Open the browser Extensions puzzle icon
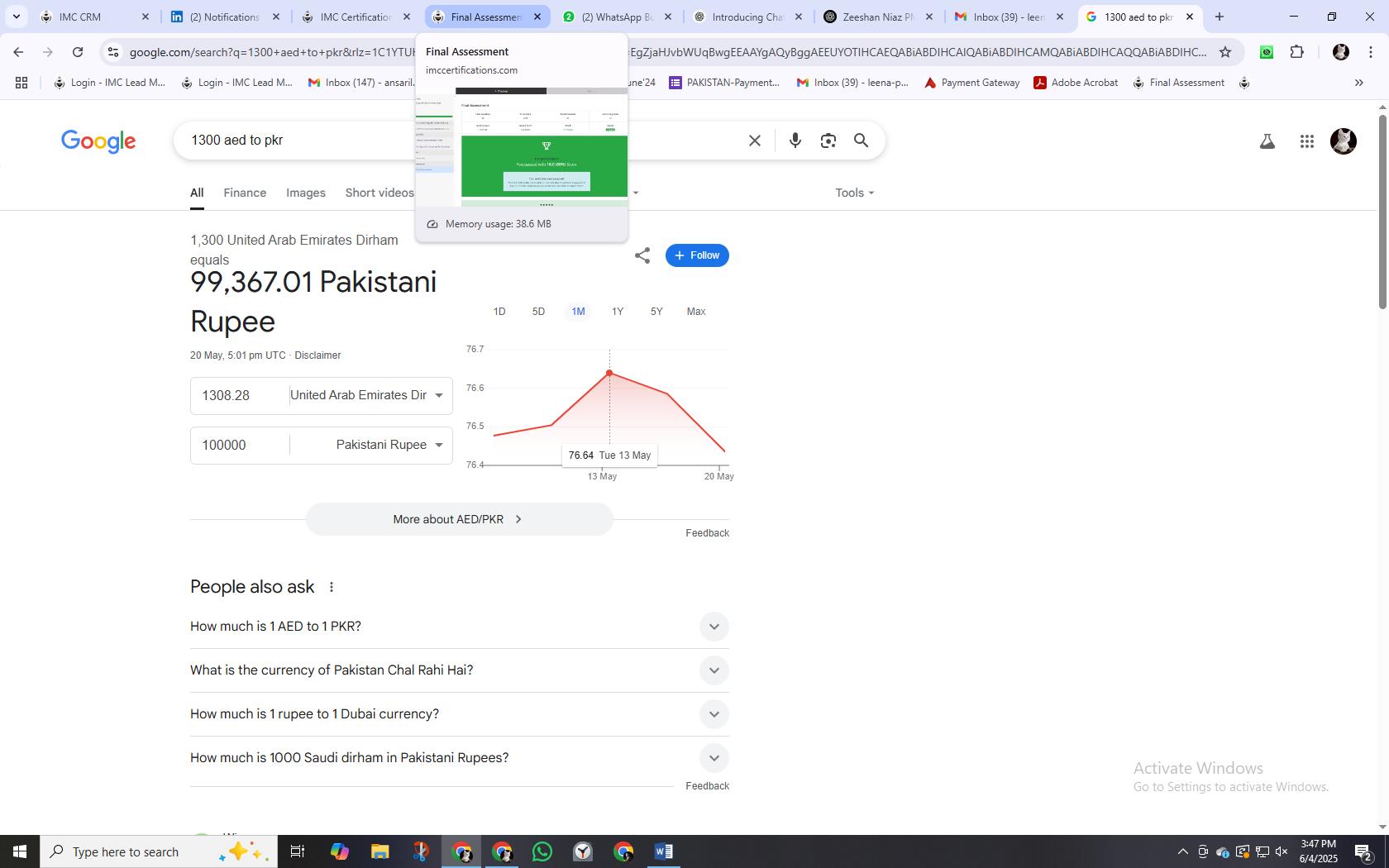Image resolution: width=1389 pixels, height=868 pixels. click(x=1296, y=52)
